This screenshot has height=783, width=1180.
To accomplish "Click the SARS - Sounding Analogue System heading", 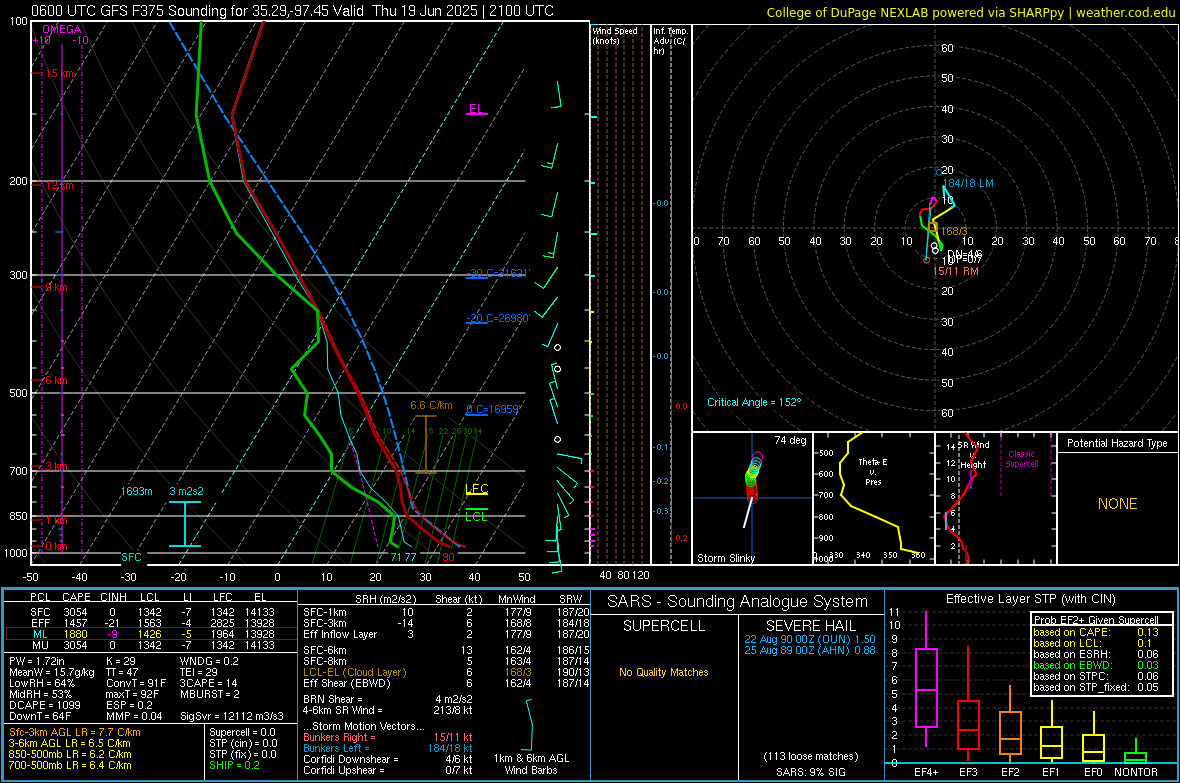I will [x=738, y=601].
